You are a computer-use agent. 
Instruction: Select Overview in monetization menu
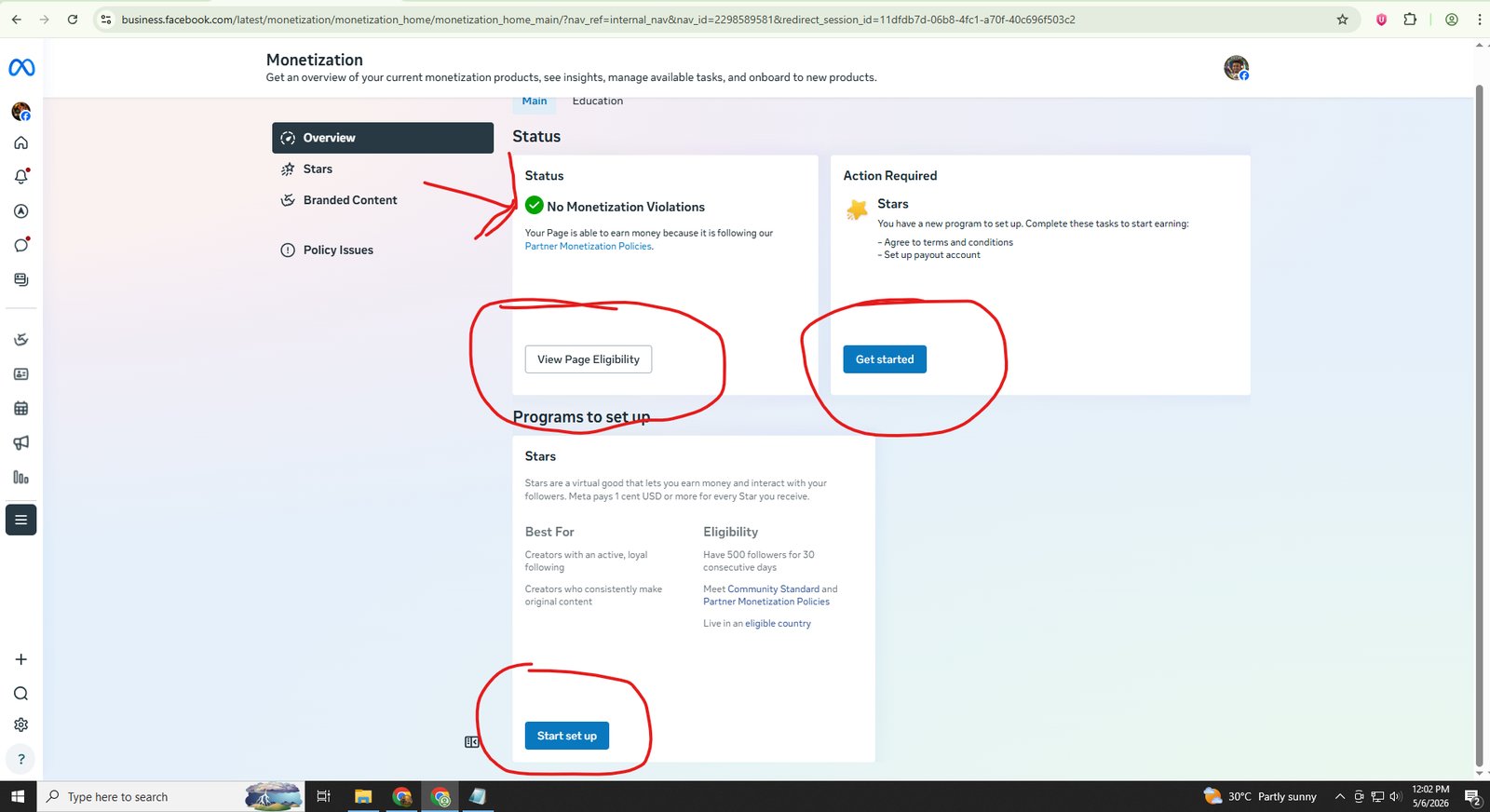pyautogui.click(x=383, y=138)
